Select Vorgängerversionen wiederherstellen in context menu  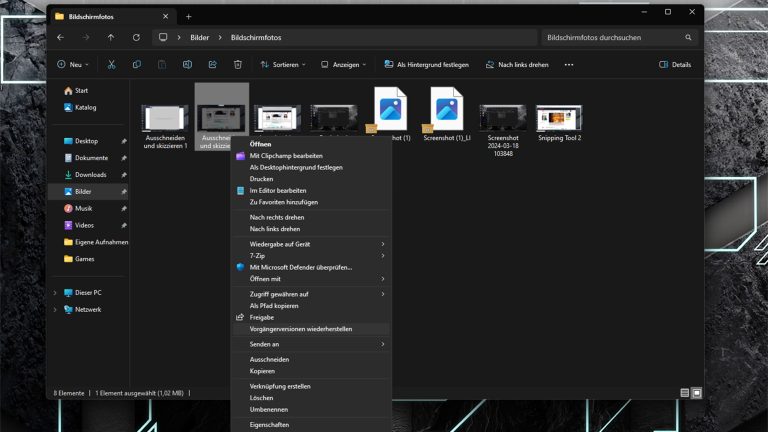click(300, 328)
